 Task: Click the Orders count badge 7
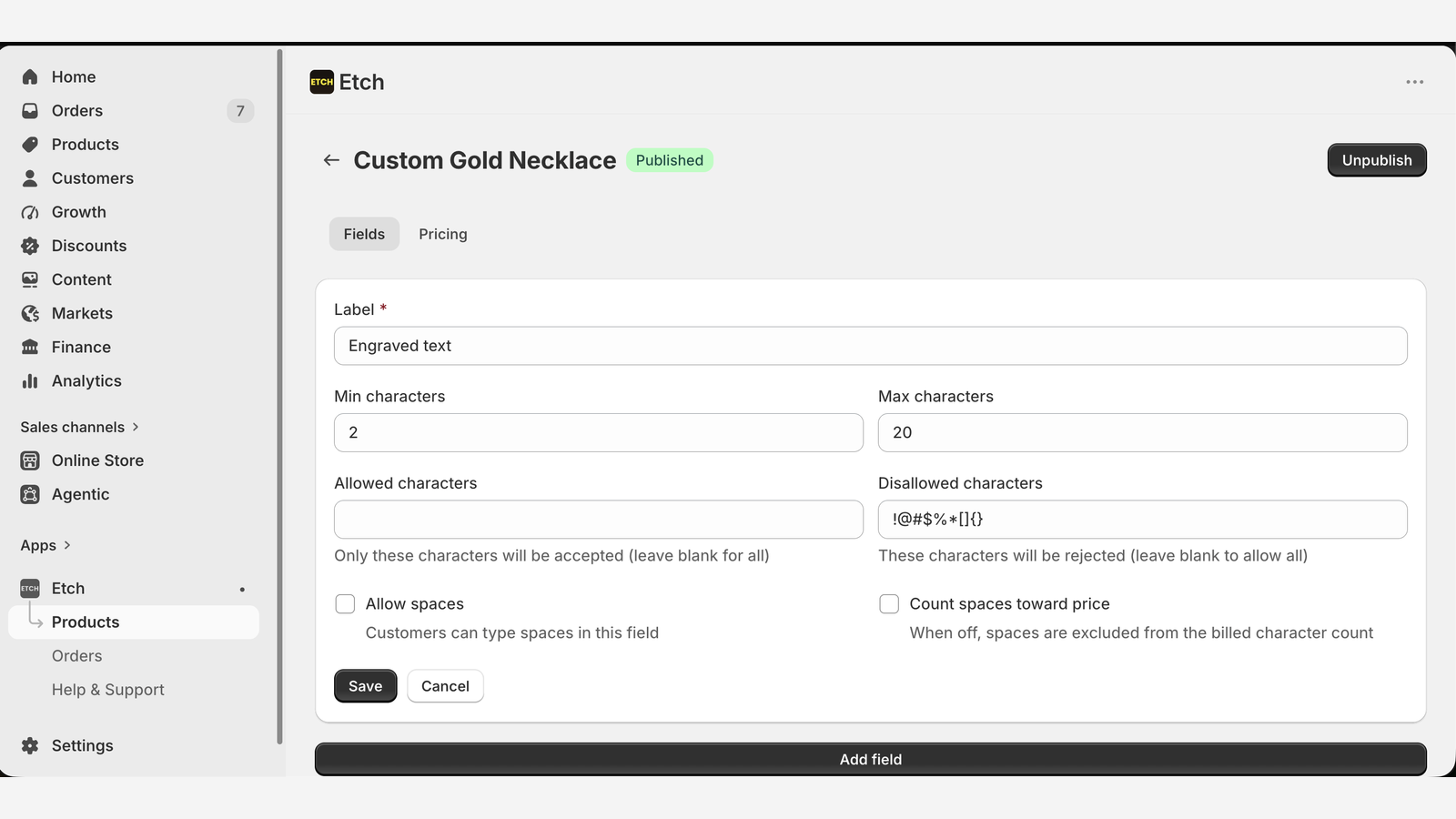pyautogui.click(x=240, y=111)
